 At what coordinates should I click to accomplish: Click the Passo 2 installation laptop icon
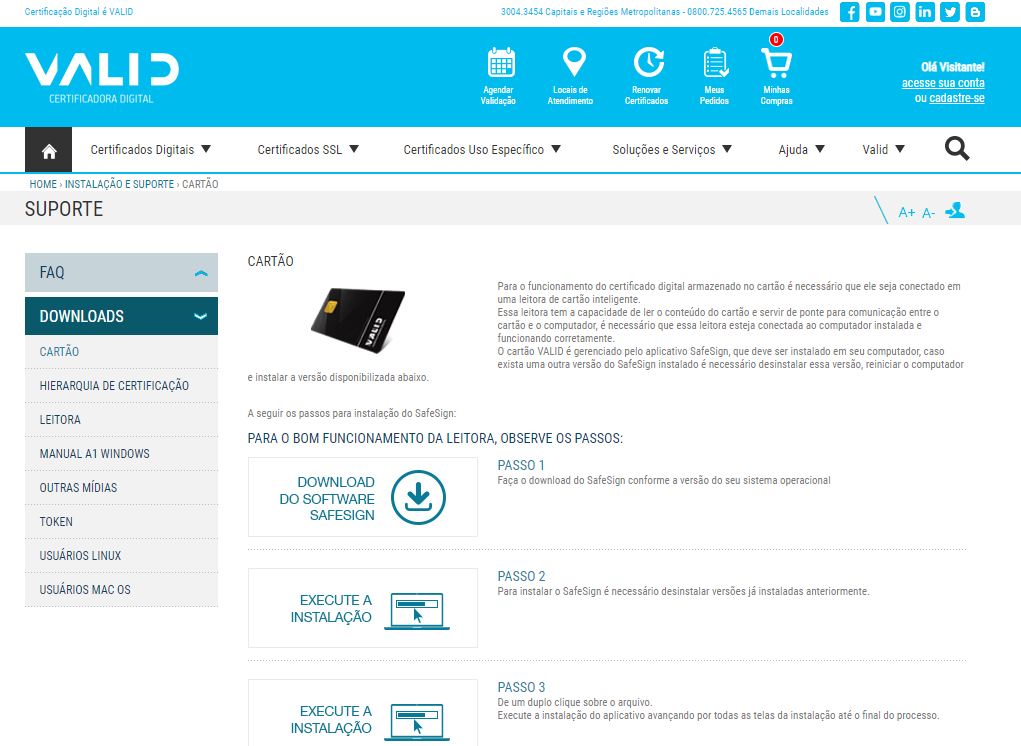[417, 611]
